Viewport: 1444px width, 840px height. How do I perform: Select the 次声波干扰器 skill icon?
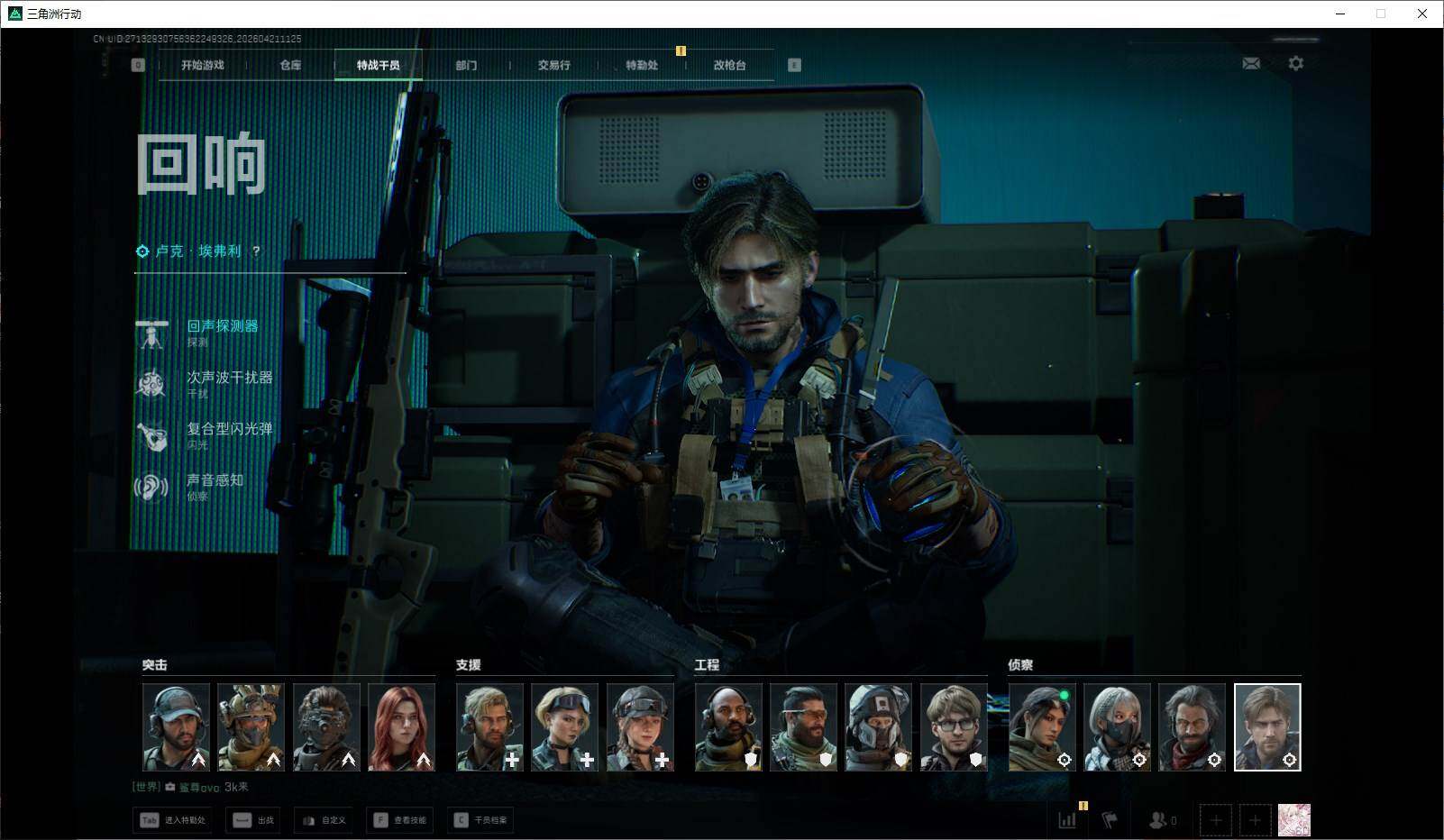tap(151, 385)
